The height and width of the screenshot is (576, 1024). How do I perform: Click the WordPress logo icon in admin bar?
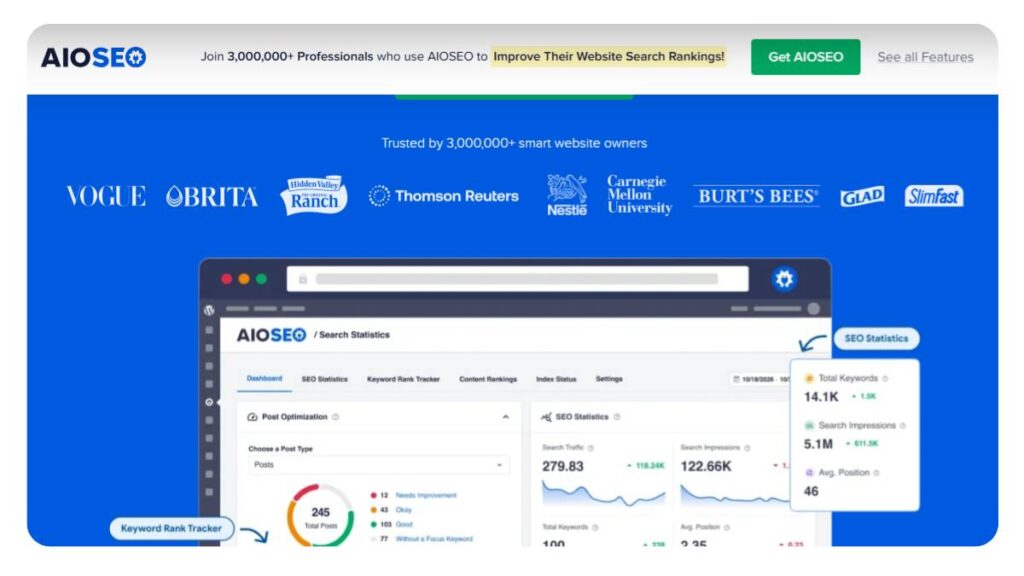coord(209,310)
